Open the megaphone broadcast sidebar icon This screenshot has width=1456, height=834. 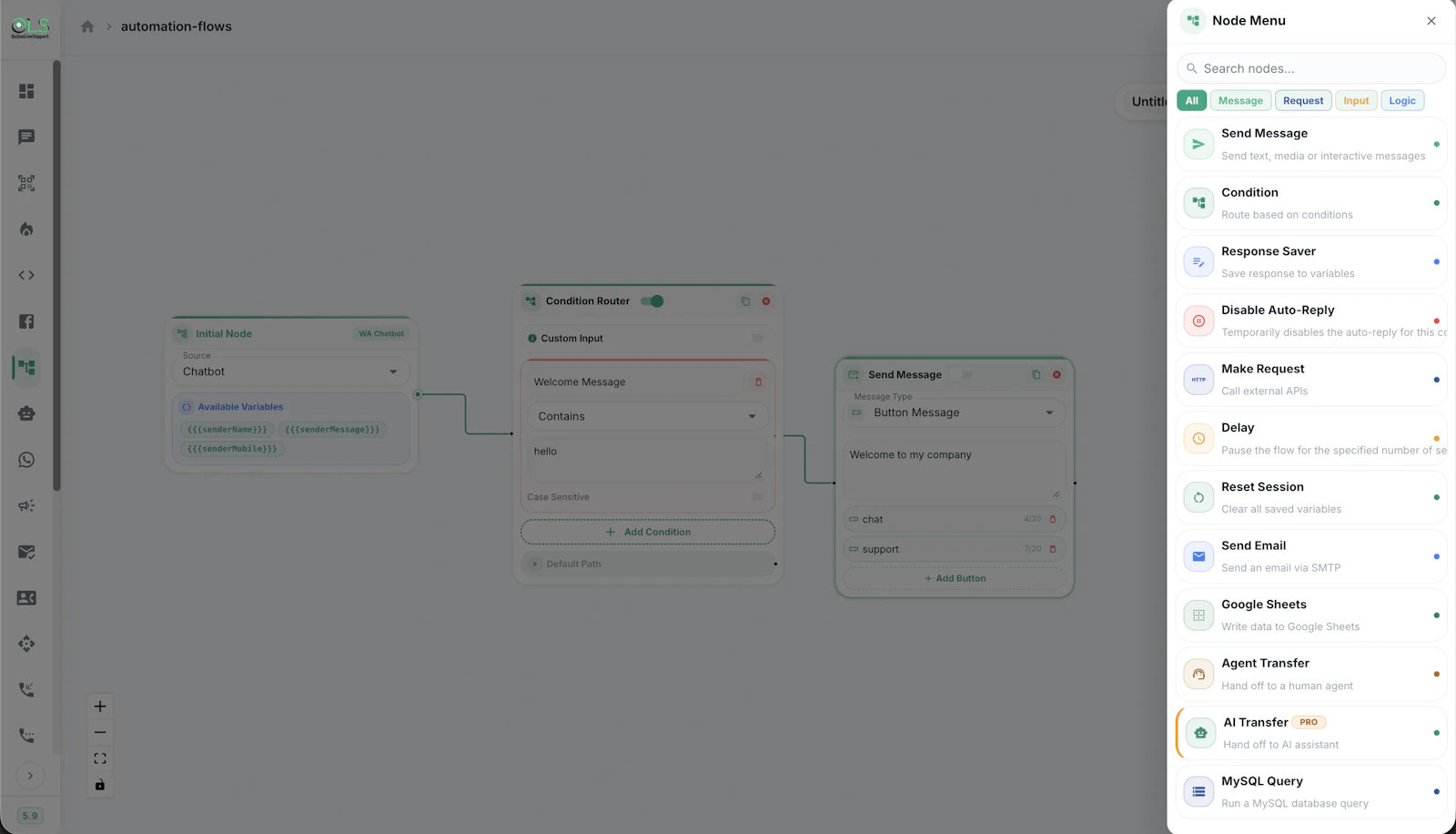point(26,505)
